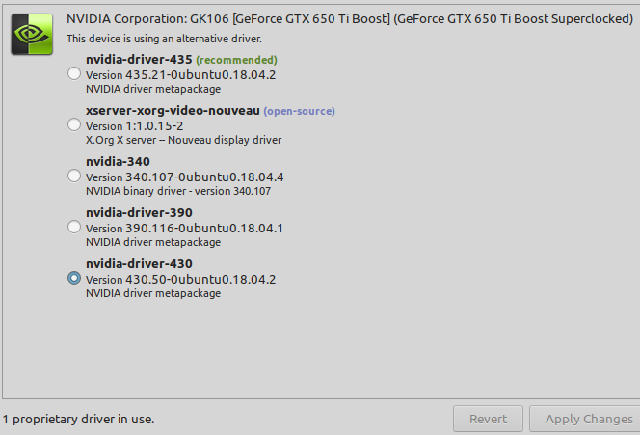This screenshot has height=435, width=640.
Task: Click the nvidia-driver-430 name label
Action: (x=139, y=264)
